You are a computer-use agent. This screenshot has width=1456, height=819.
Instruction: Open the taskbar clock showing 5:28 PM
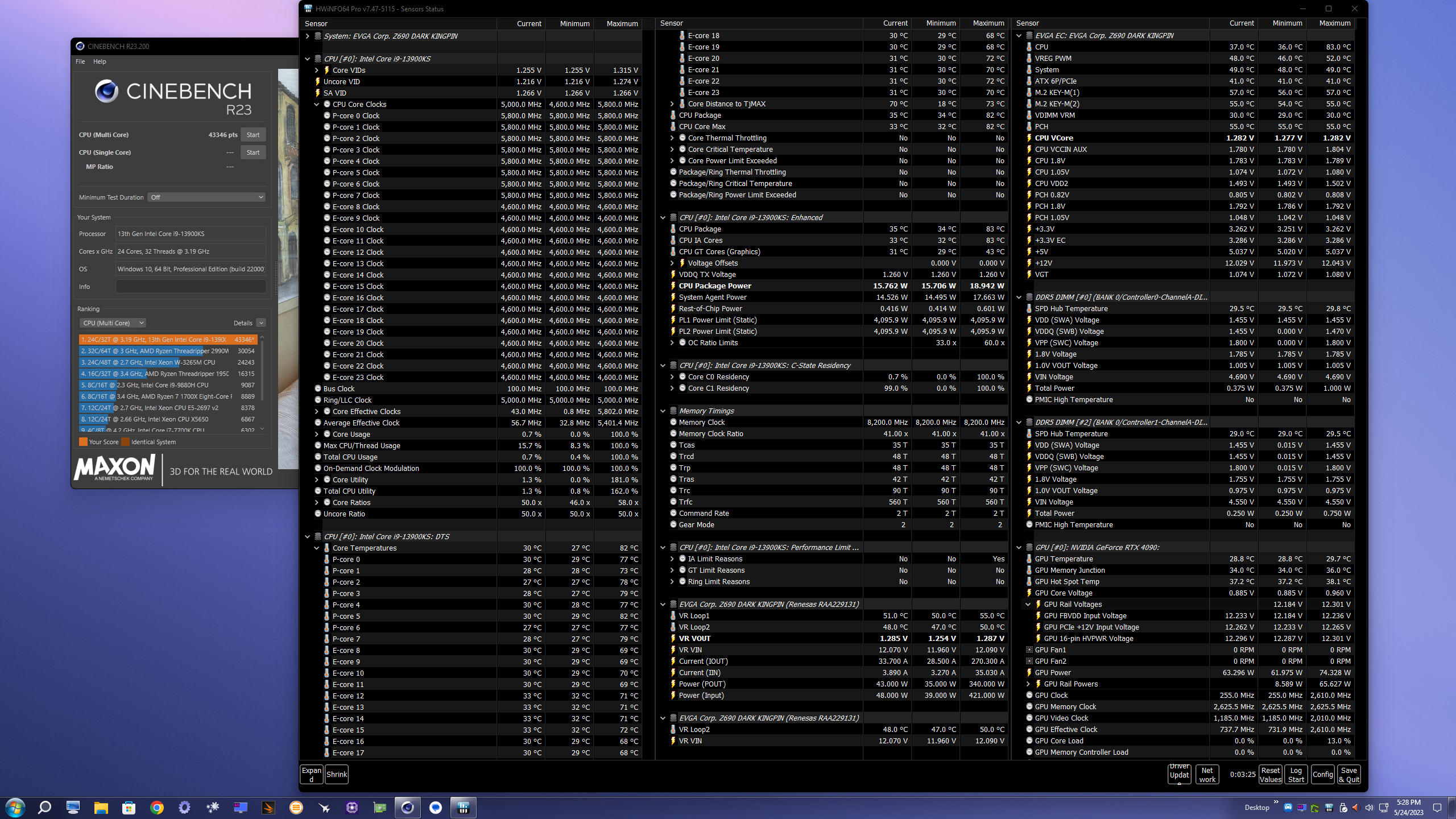coord(1408,808)
